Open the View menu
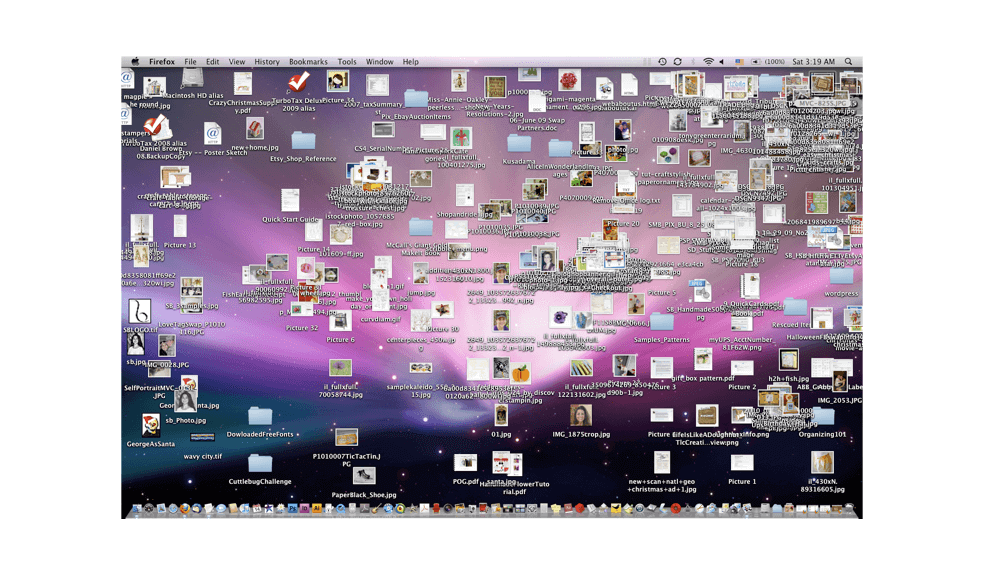Viewport: 985px width, 575px height. coord(236,62)
